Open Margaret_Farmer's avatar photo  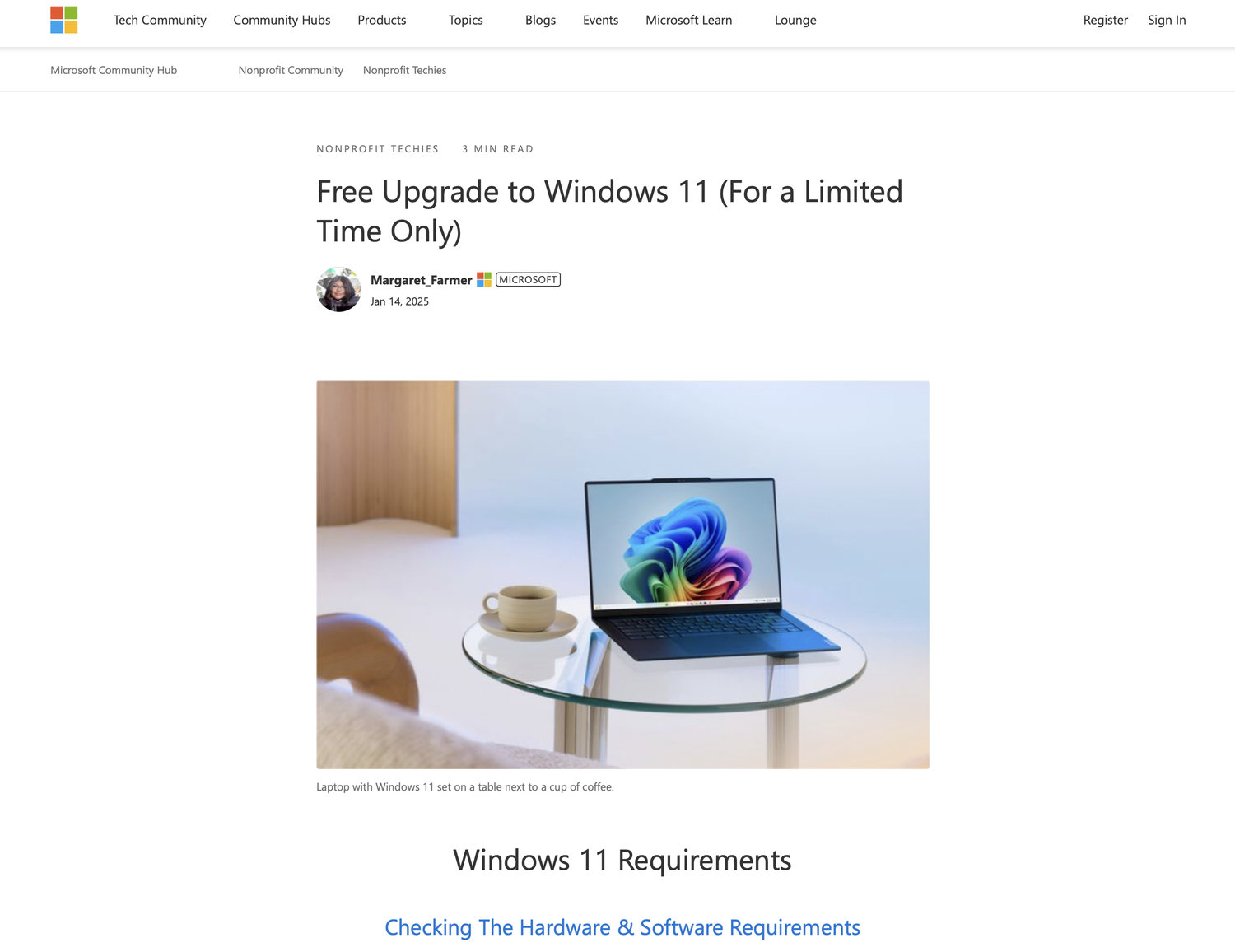[x=338, y=289]
